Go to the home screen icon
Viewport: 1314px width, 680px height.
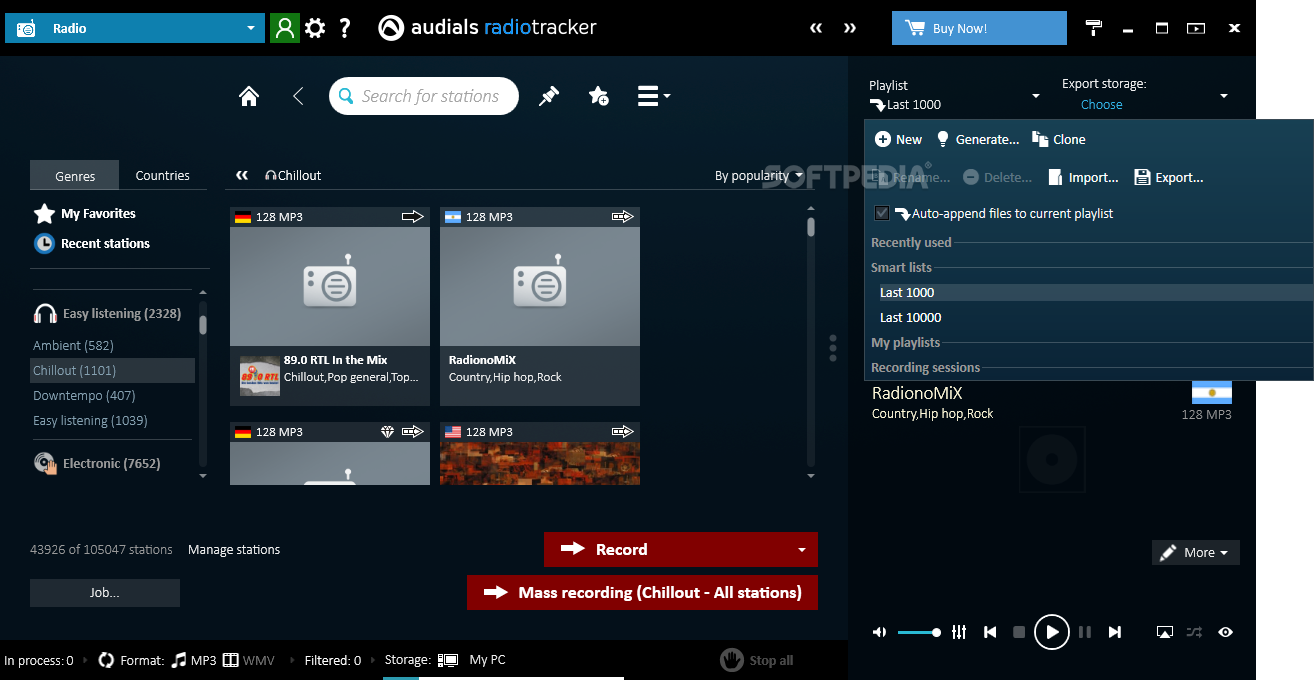pyautogui.click(x=249, y=96)
